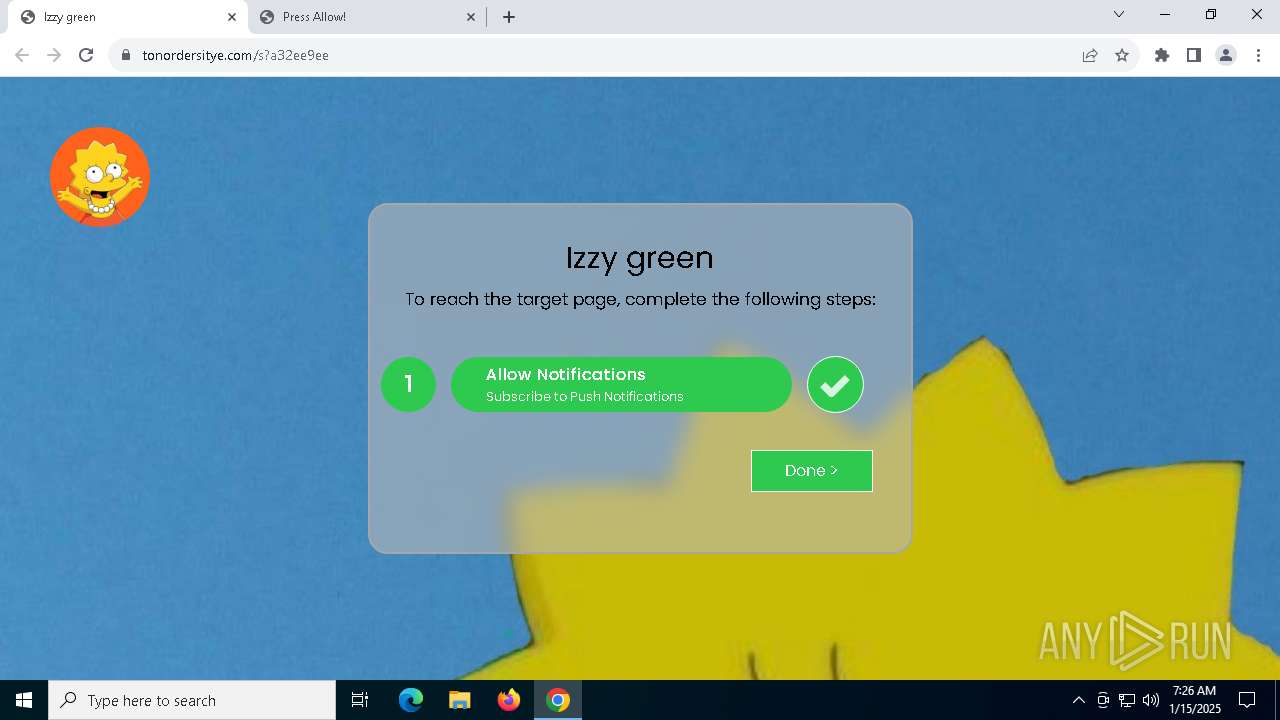
Task: Click the Izzy green heading text
Action: coord(640,258)
